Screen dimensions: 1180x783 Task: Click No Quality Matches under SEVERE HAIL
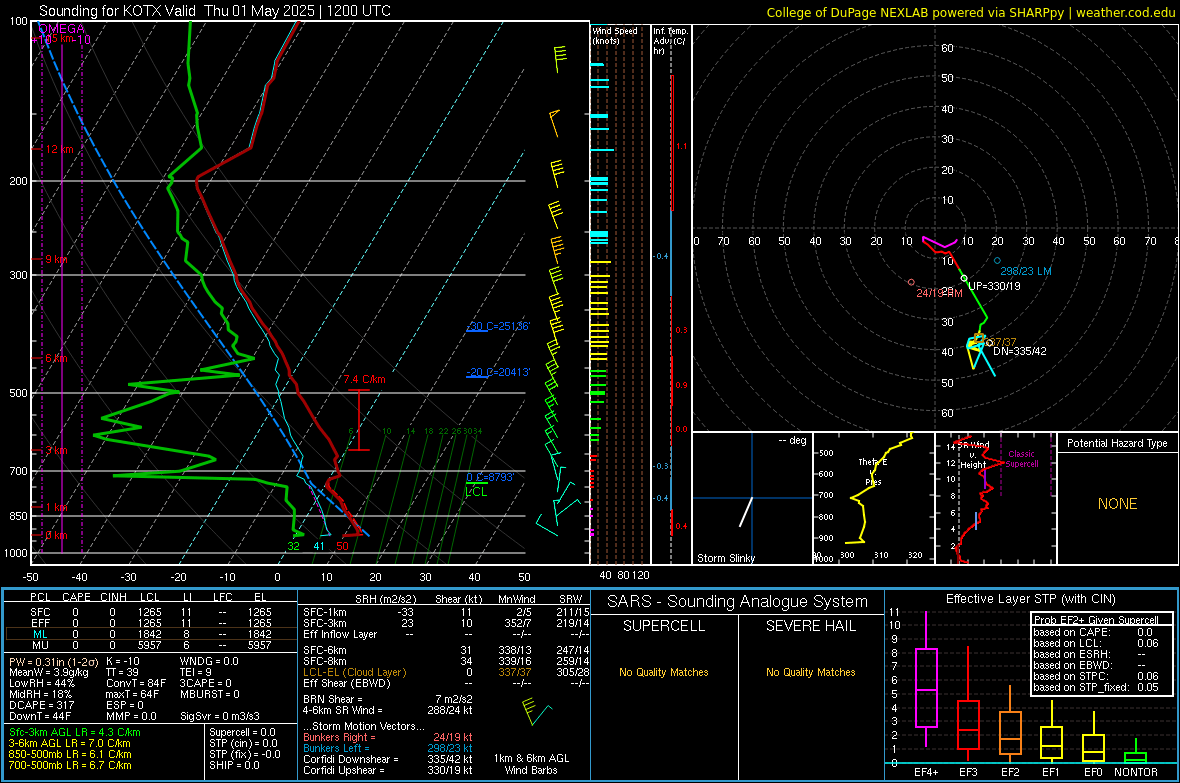click(810, 672)
